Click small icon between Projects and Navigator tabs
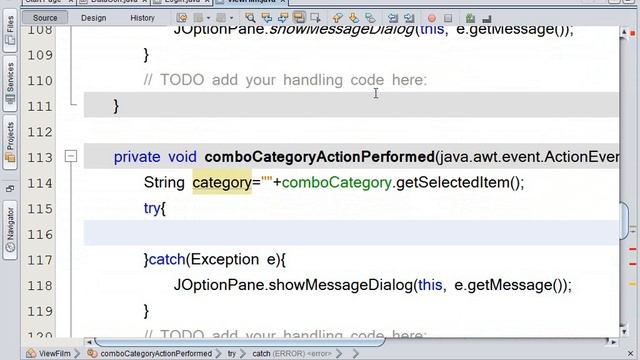This screenshot has width=640, height=360. [10, 188]
